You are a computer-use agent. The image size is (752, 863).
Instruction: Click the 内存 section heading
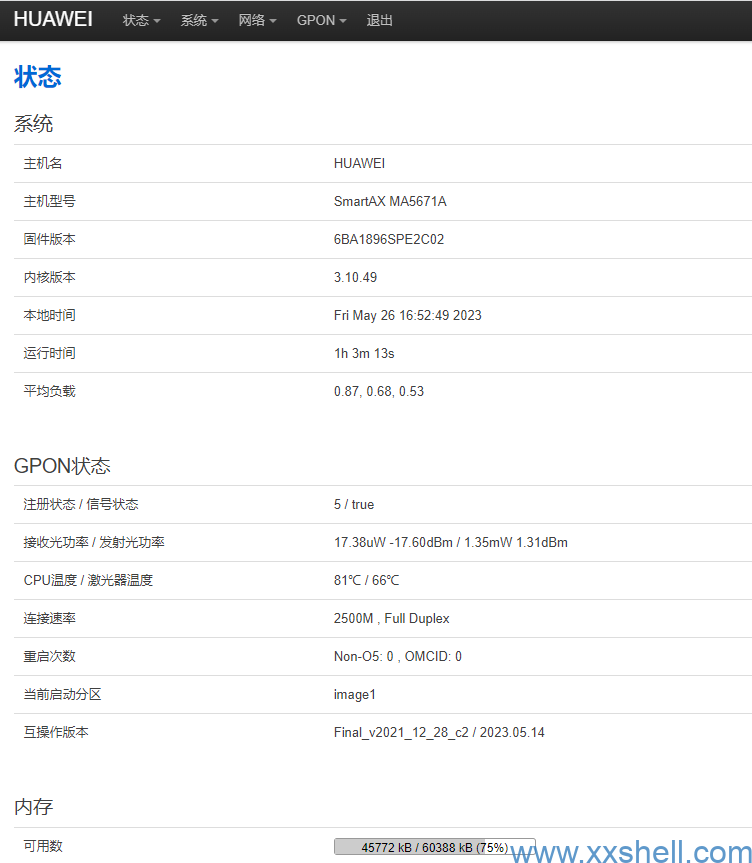click(34, 807)
